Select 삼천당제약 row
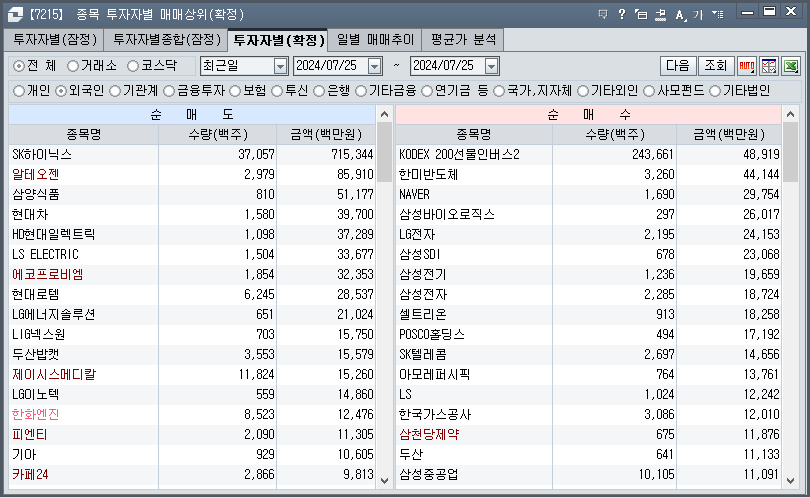810x498 pixels. (588, 434)
